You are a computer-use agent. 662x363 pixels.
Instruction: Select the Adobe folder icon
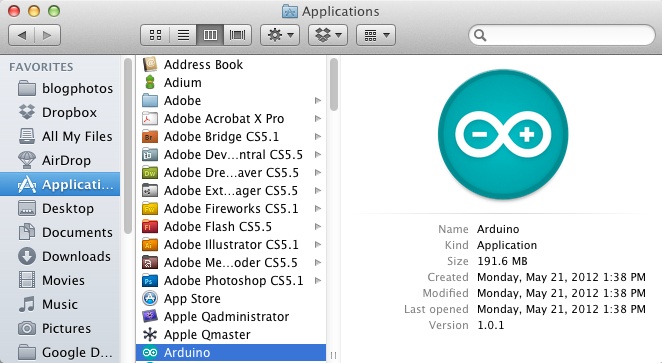[150, 100]
